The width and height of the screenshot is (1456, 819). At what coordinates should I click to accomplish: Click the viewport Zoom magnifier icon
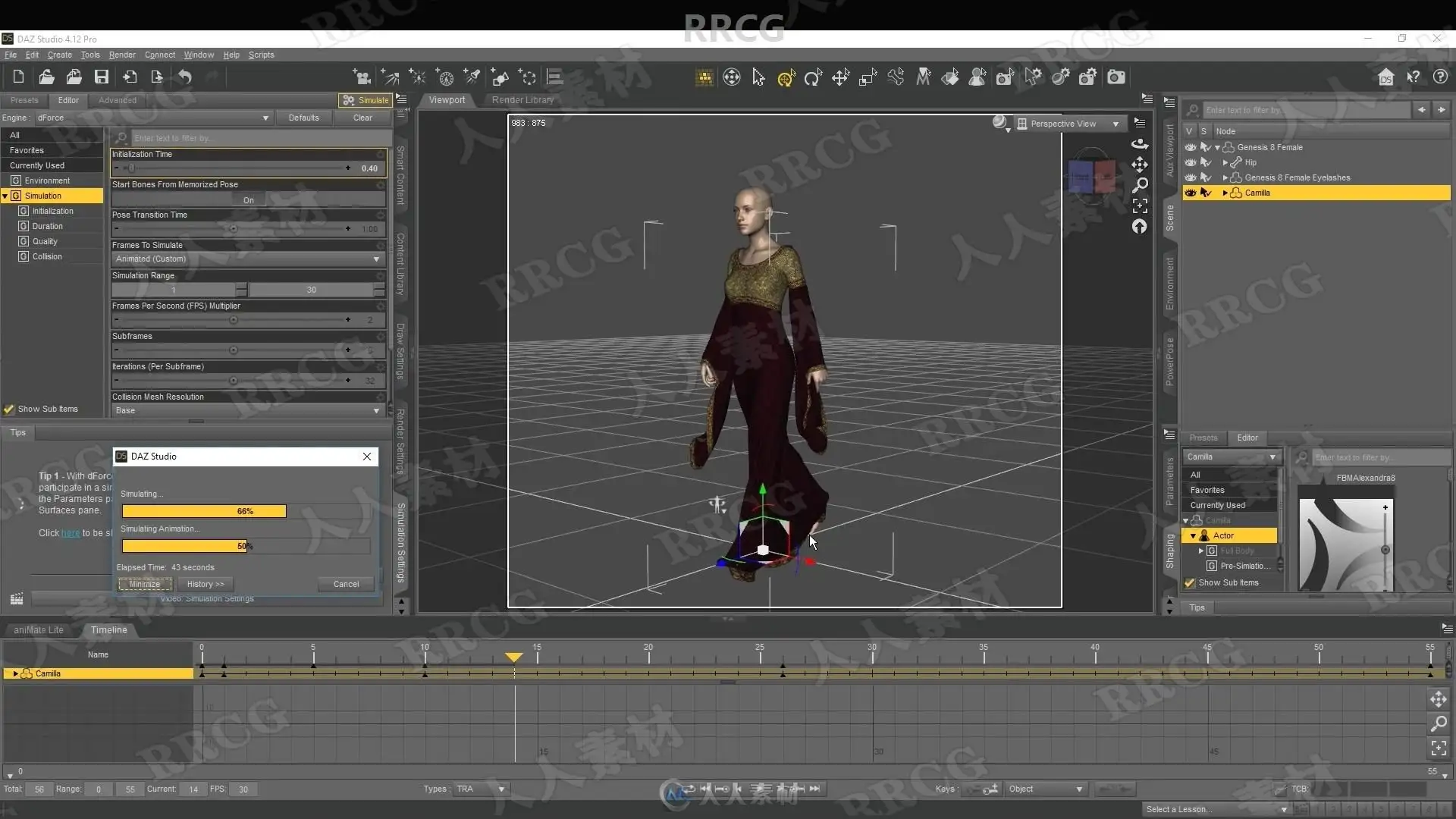click(1140, 185)
